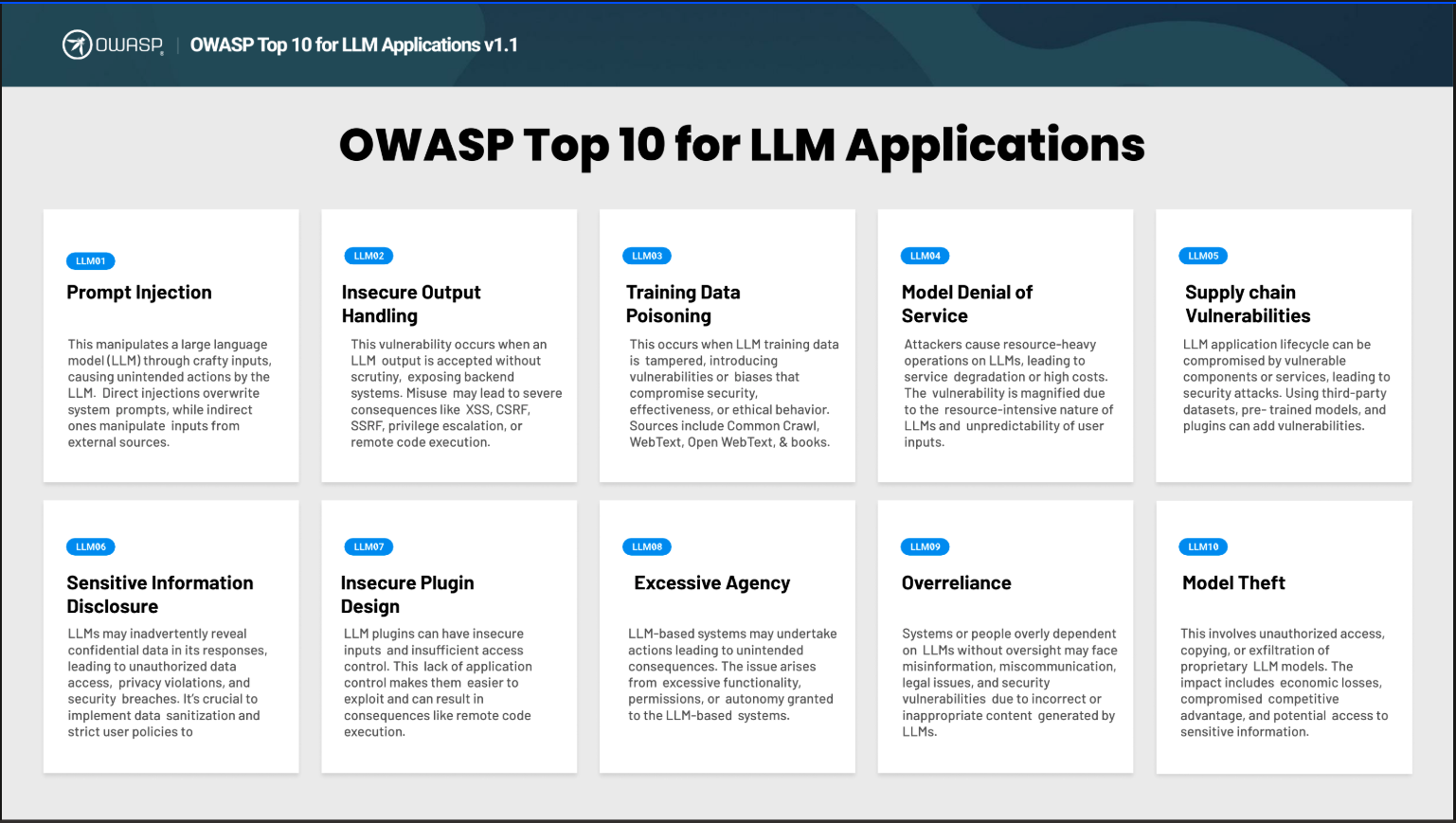
Task: Click the description starting 'This involves unauthorized access'
Action: point(1285,683)
